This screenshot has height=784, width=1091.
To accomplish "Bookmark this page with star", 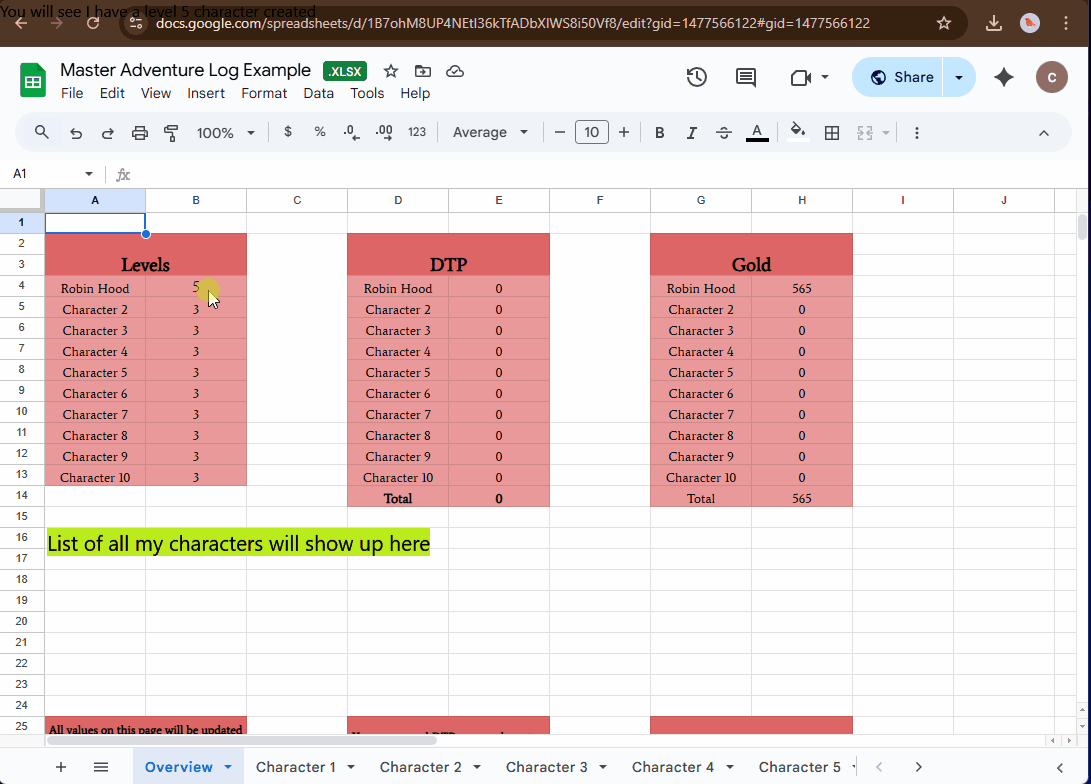I will coord(943,23).
